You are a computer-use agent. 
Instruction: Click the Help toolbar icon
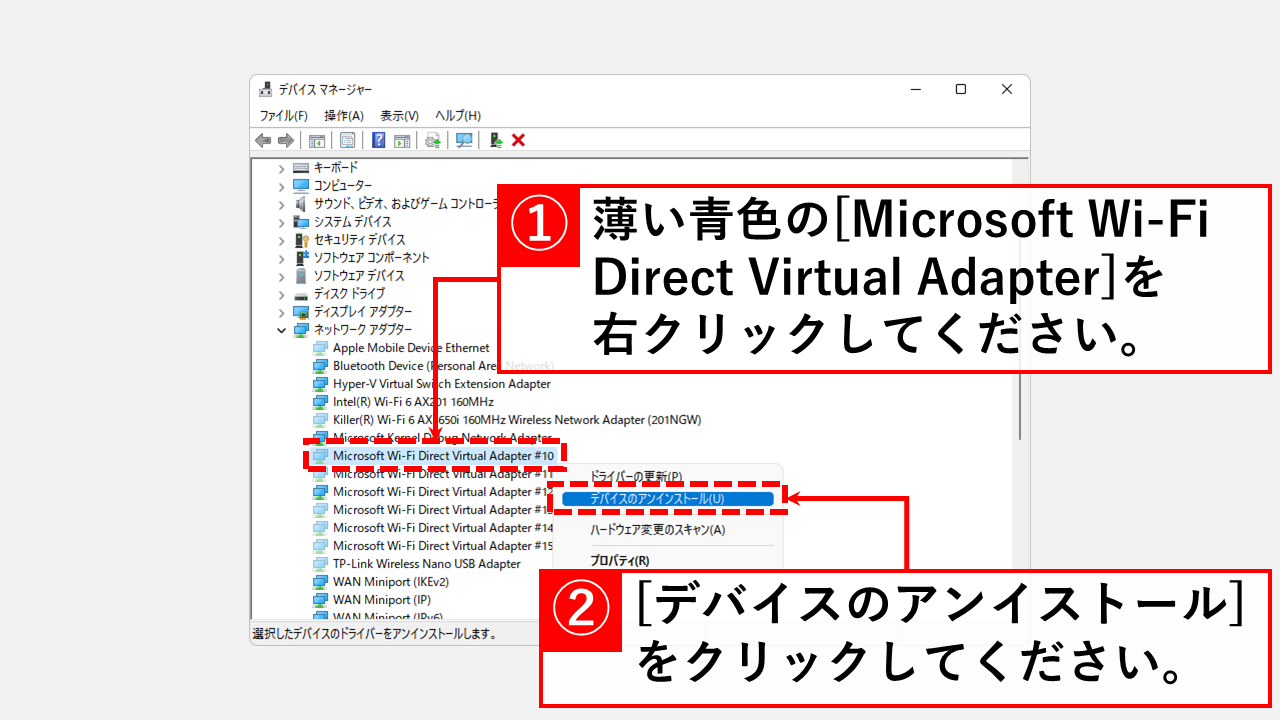click(x=377, y=140)
